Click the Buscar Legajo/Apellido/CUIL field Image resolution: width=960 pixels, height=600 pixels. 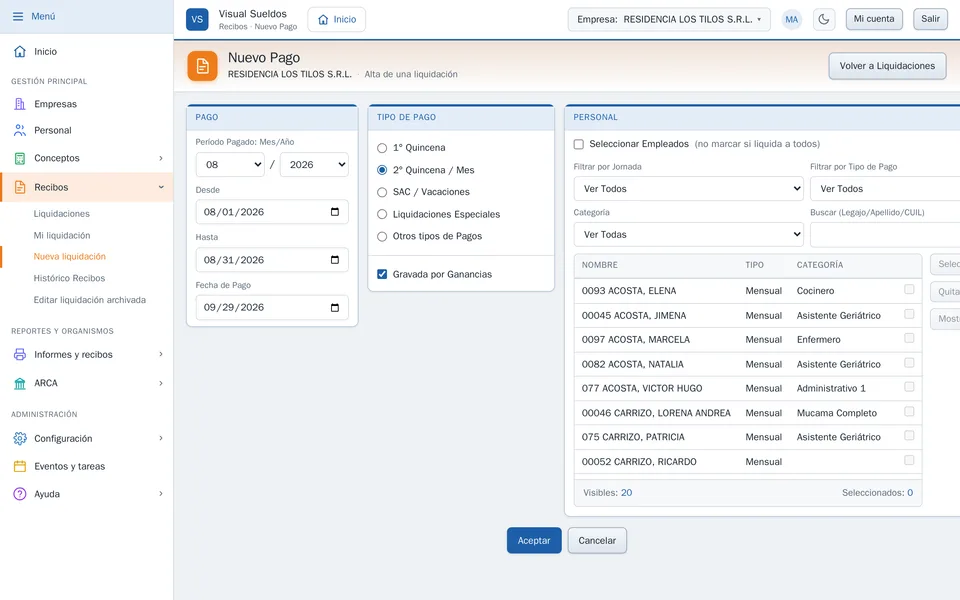tap(885, 234)
